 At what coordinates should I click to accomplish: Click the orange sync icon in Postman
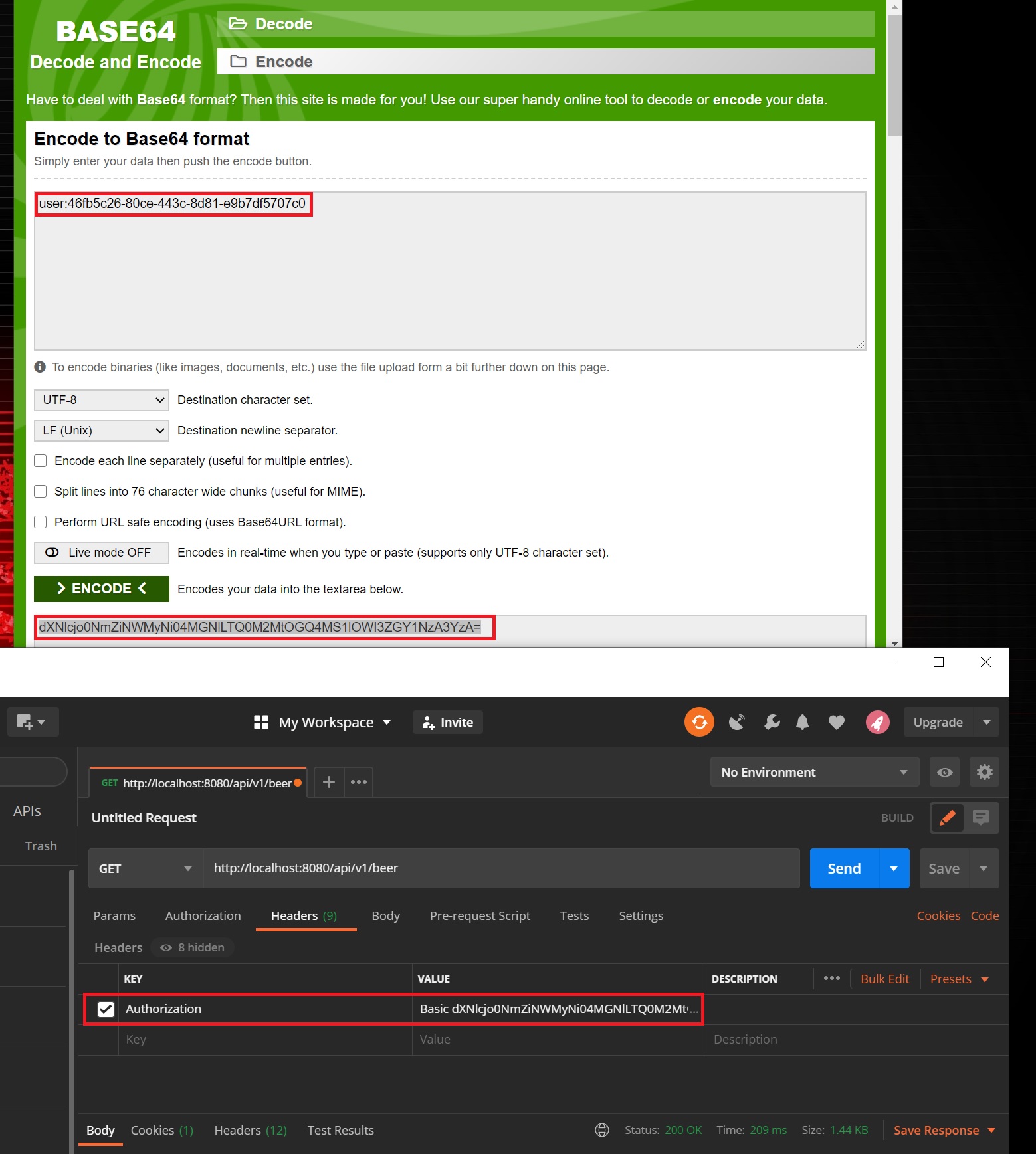pyautogui.click(x=699, y=722)
